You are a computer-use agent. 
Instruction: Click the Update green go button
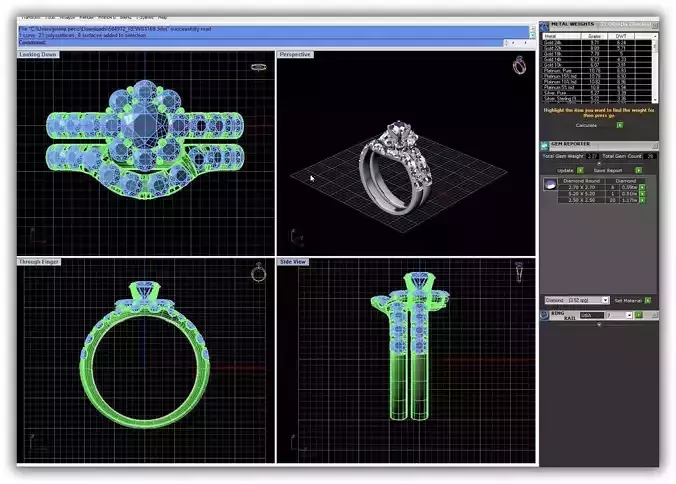(x=580, y=171)
